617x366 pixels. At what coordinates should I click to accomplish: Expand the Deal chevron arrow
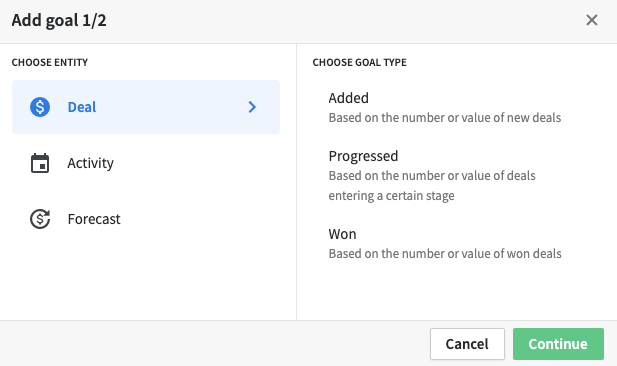(252, 107)
